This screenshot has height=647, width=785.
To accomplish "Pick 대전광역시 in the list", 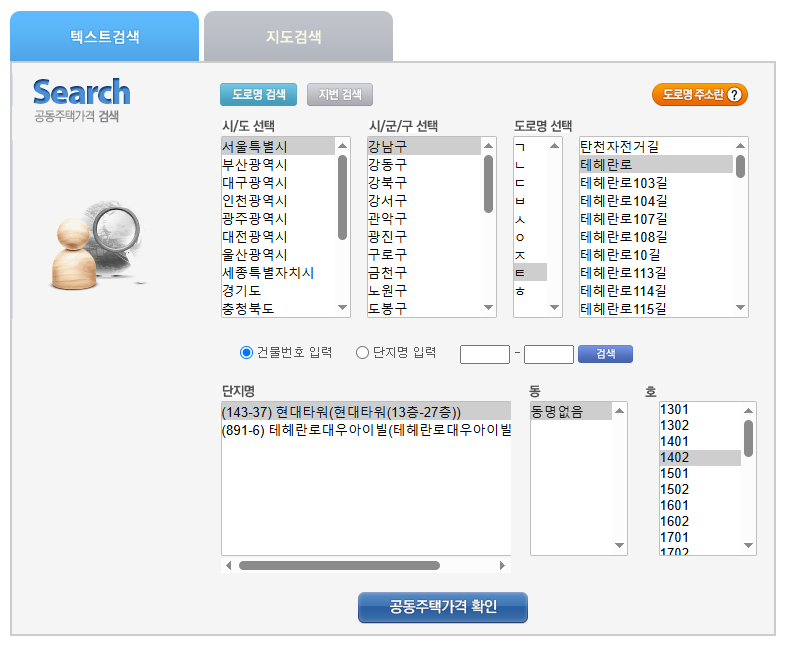I will coord(278,236).
